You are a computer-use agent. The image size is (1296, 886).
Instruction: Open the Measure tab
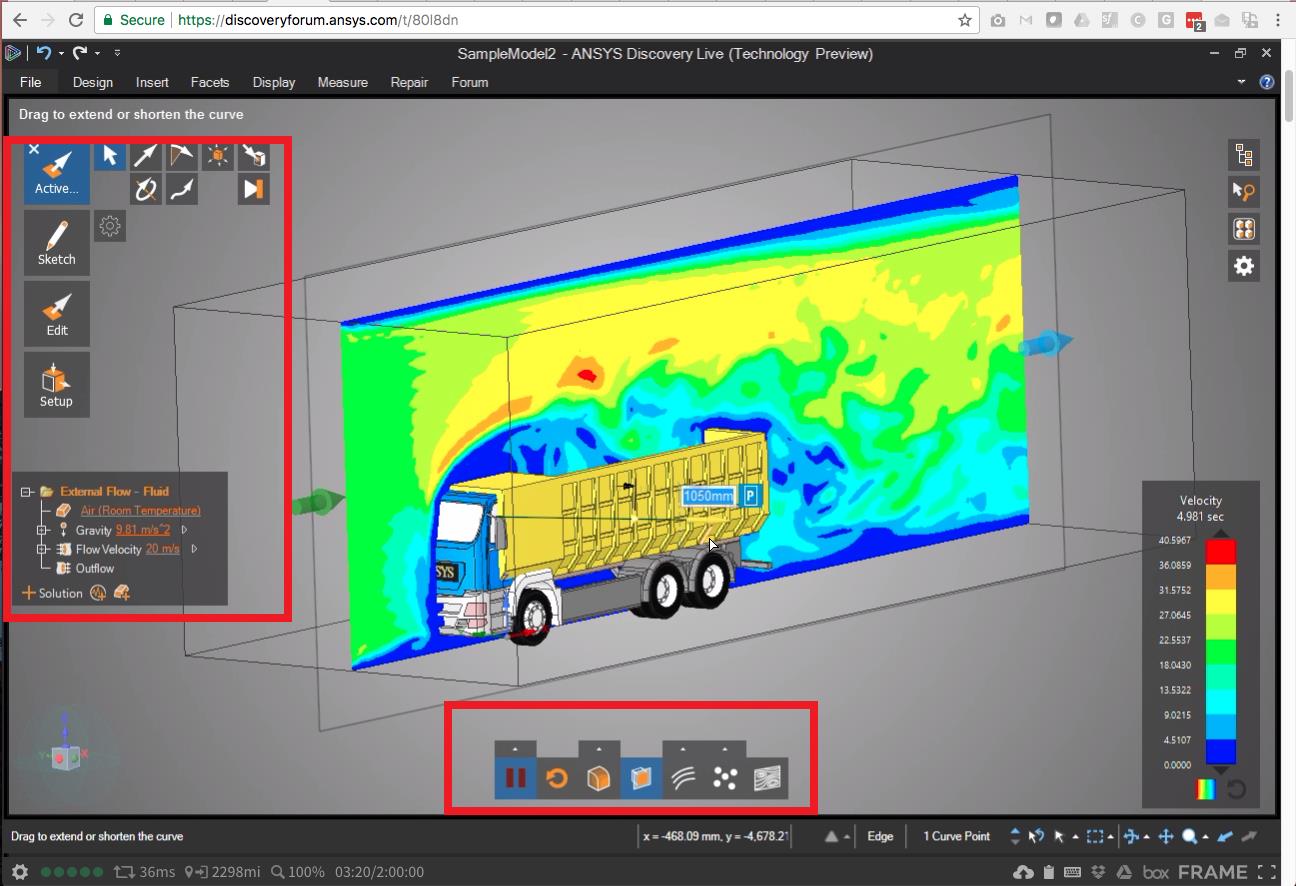point(343,82)
